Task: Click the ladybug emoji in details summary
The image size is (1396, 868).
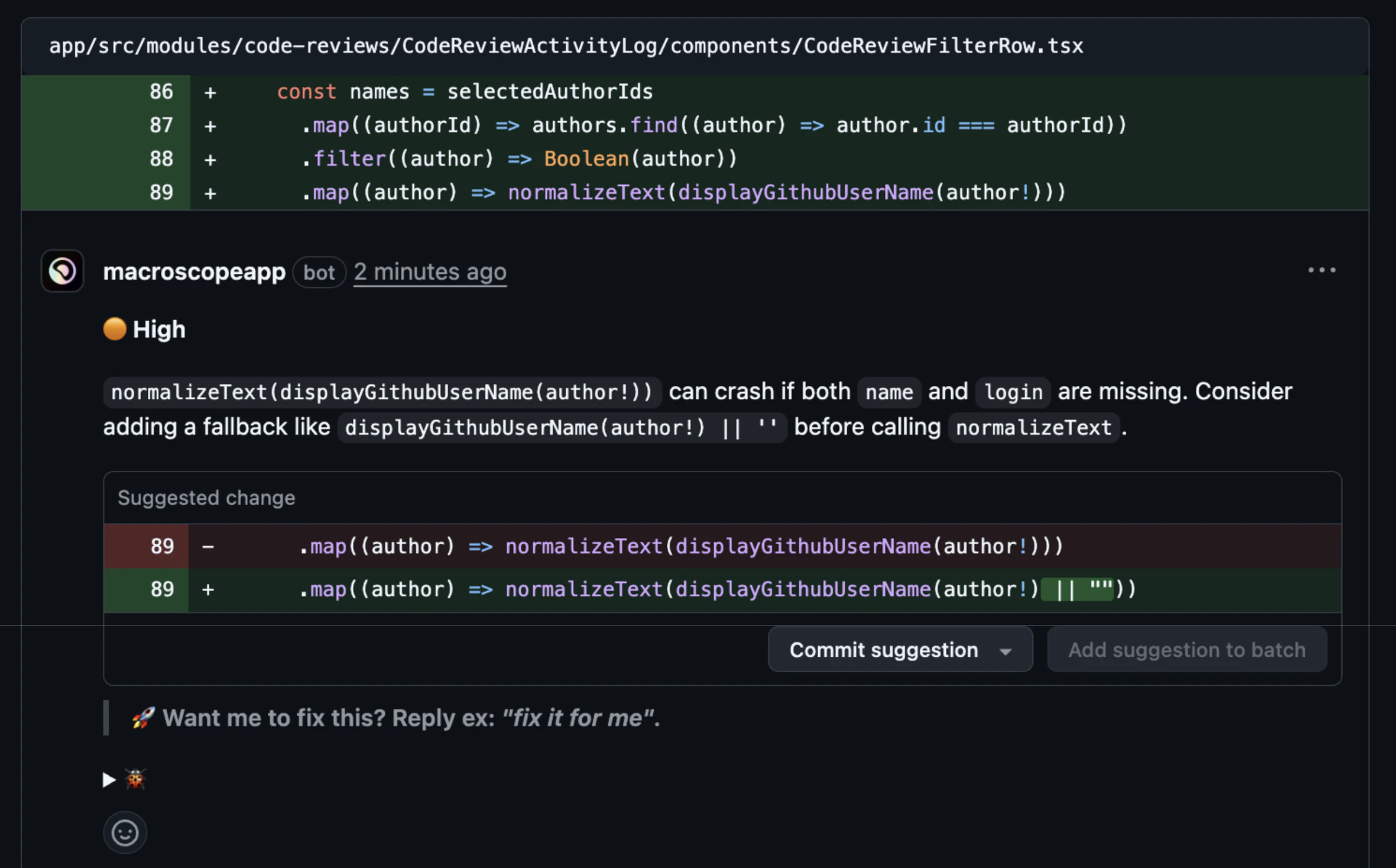Action: click(135, 779)
